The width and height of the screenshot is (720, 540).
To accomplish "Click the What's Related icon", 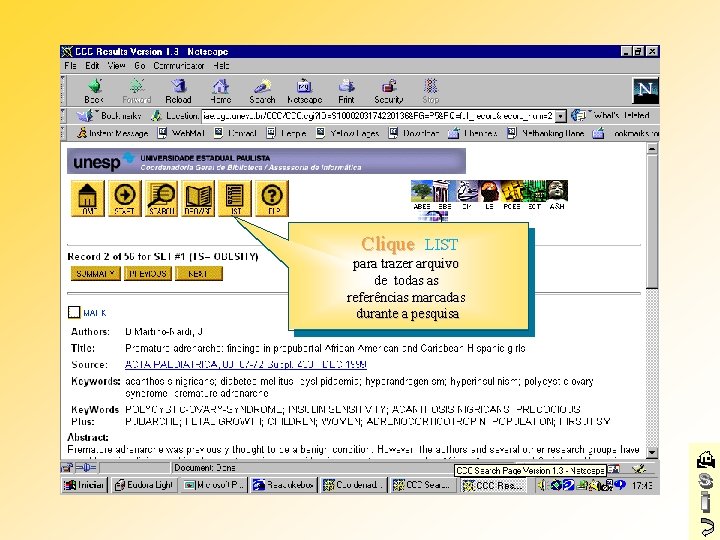I will tap(579, 116).
